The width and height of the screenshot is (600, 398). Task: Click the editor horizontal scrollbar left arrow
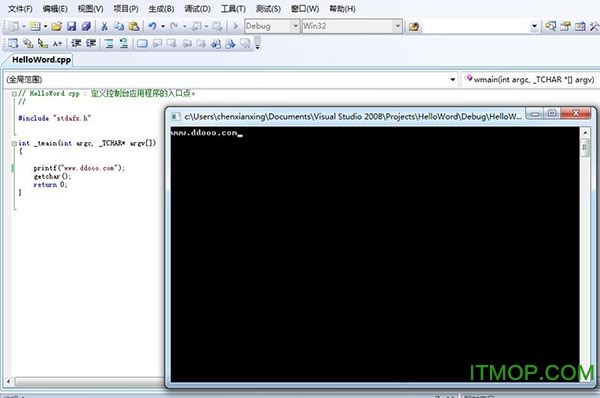8,381
